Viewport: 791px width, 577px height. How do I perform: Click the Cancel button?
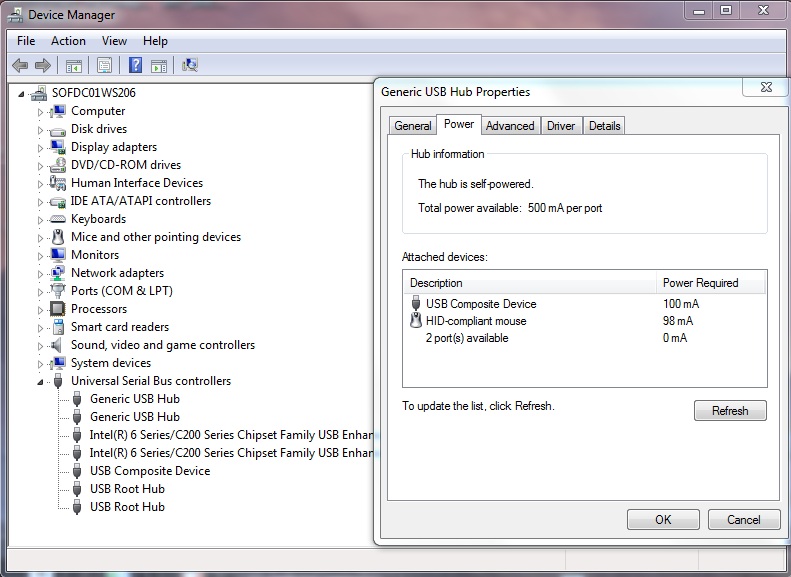click(743, 520)
